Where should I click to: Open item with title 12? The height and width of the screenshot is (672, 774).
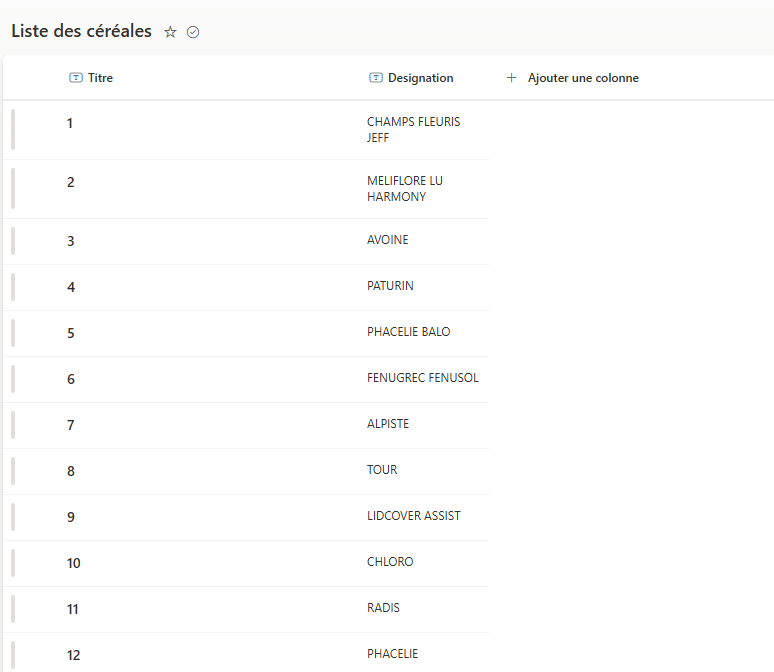[74, 655]
